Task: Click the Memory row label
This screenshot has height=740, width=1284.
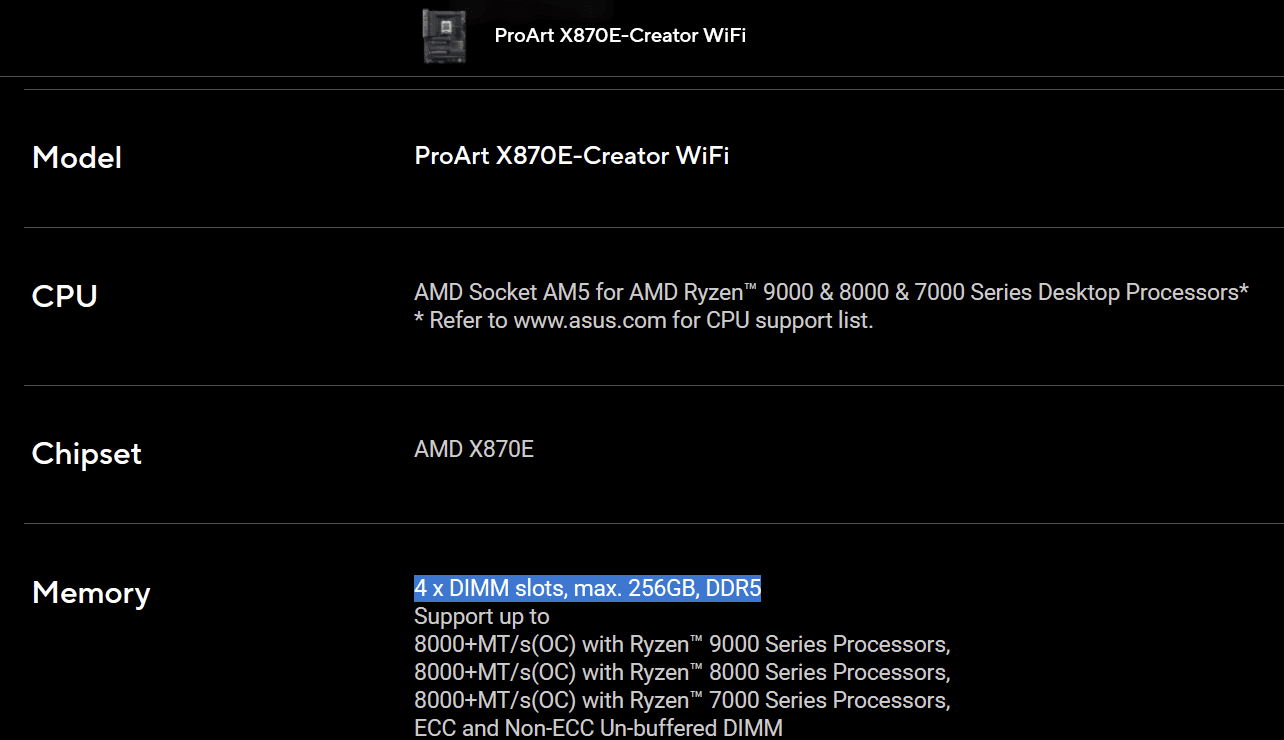Action: pos(91,593)
